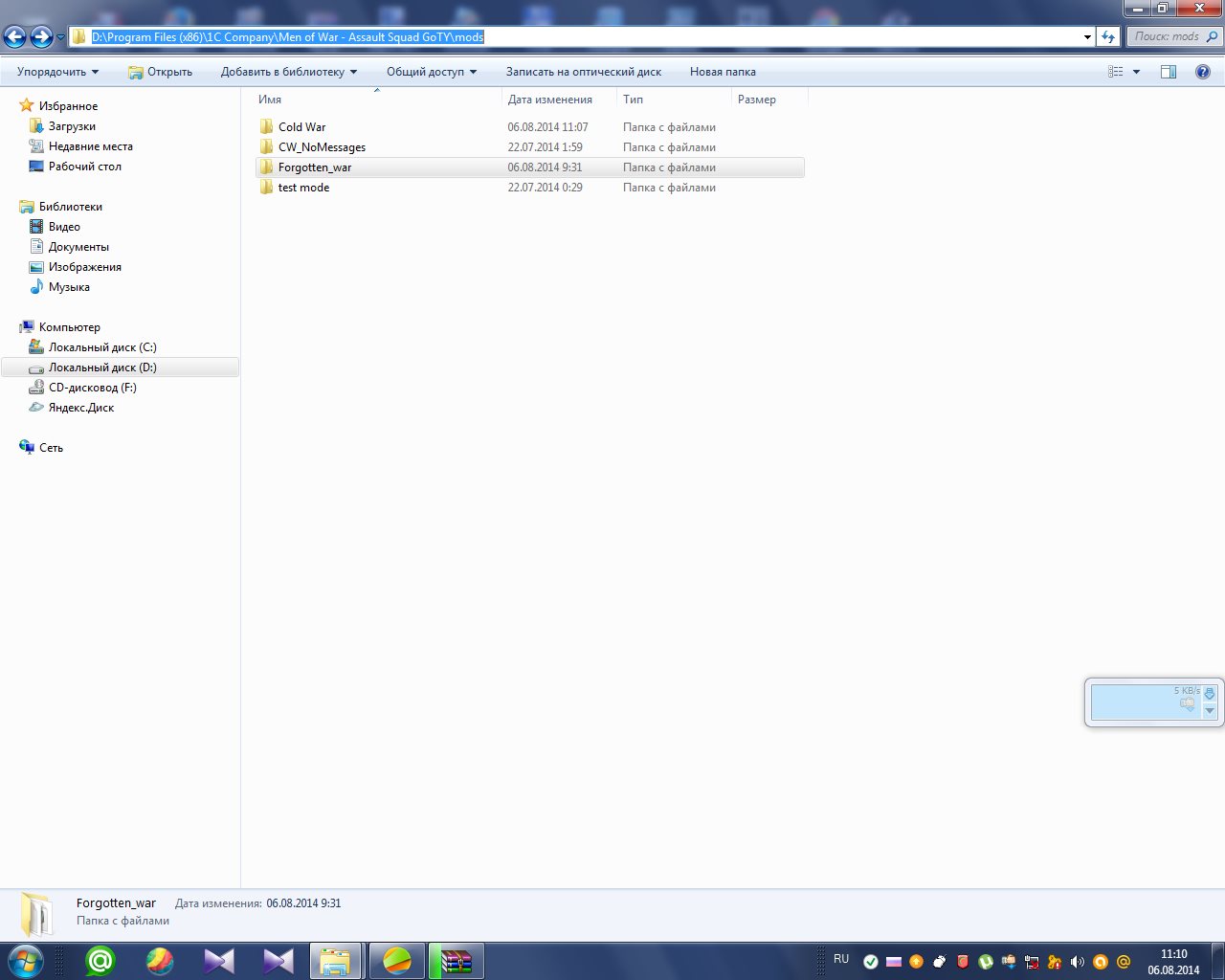
Task: Click the date '06.08.2014 11:07'
Action: click(x=547, y=127)
